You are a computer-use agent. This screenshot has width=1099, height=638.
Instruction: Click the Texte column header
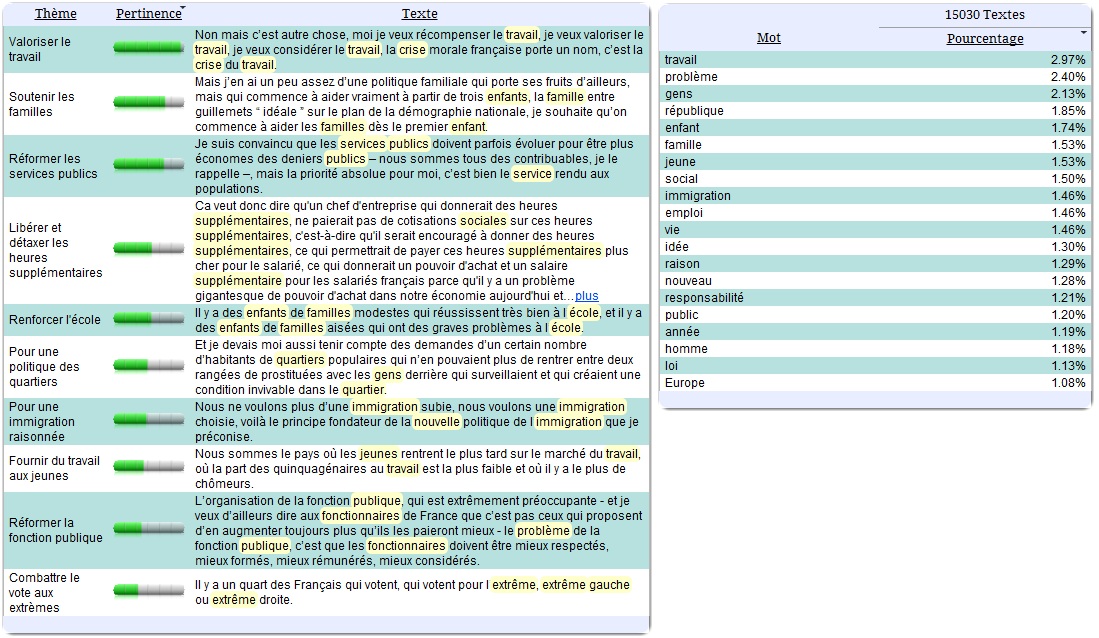[x=419, y=13]
